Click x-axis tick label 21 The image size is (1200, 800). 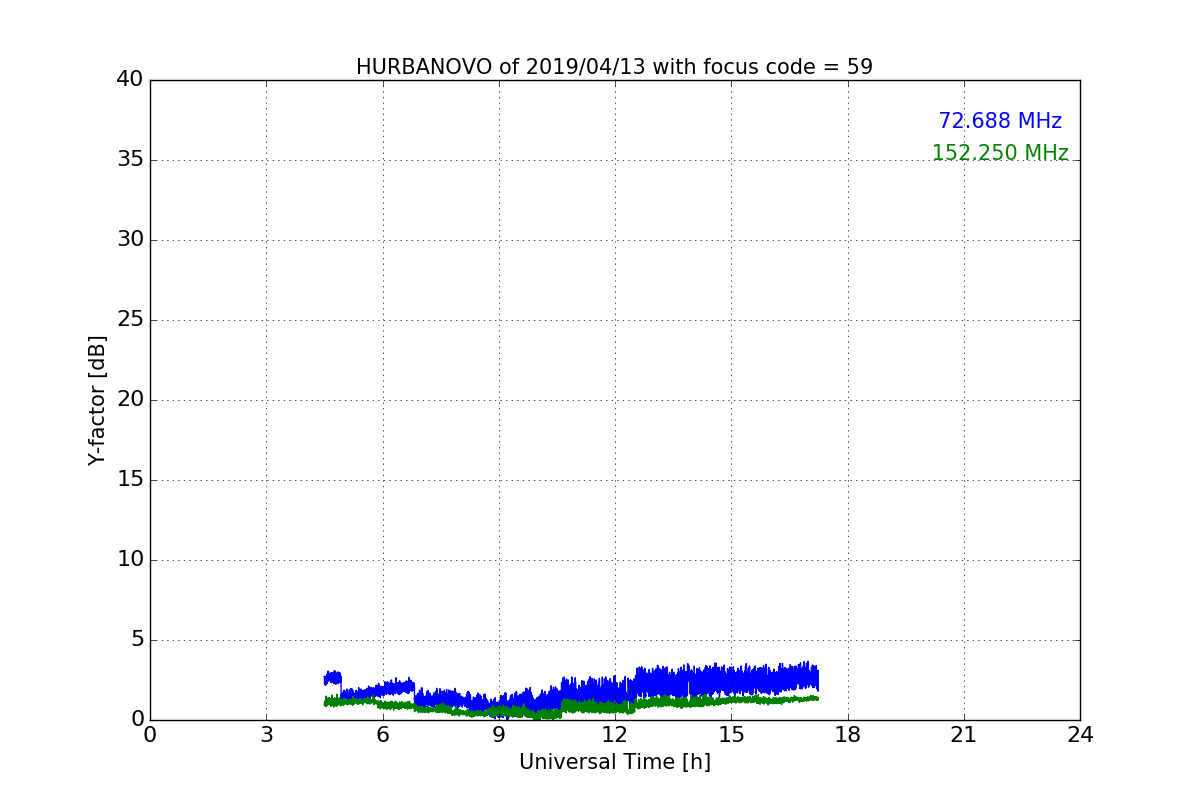[964, 734]
